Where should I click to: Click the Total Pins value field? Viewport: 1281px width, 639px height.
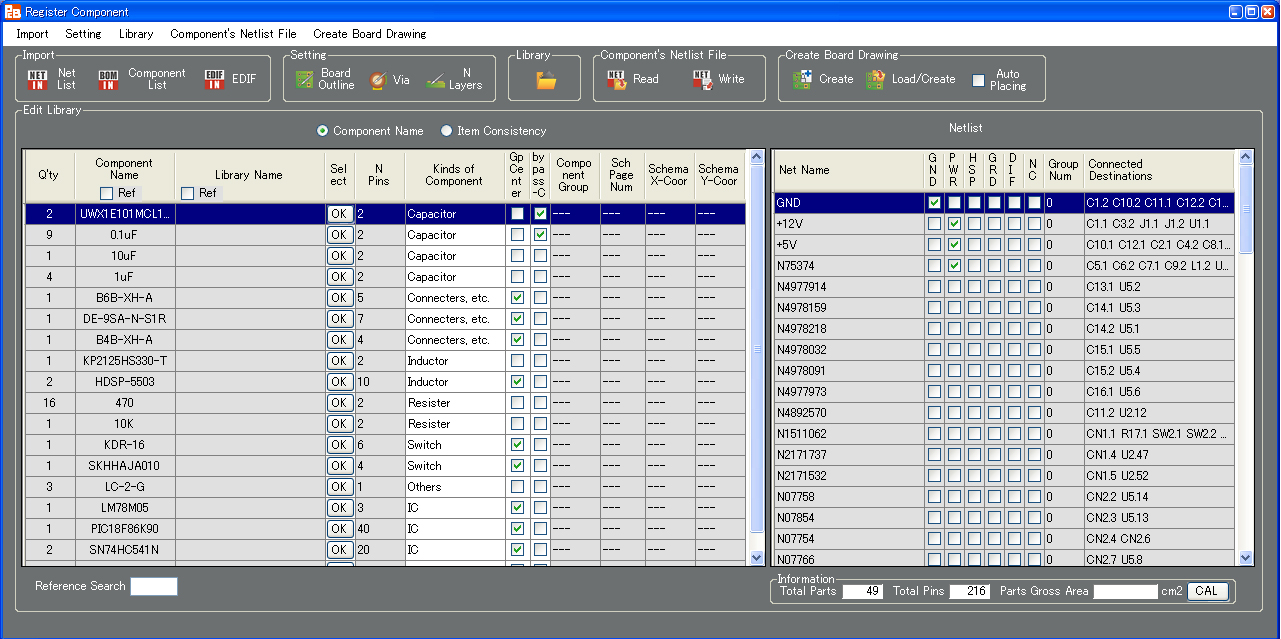pos(970,591)
